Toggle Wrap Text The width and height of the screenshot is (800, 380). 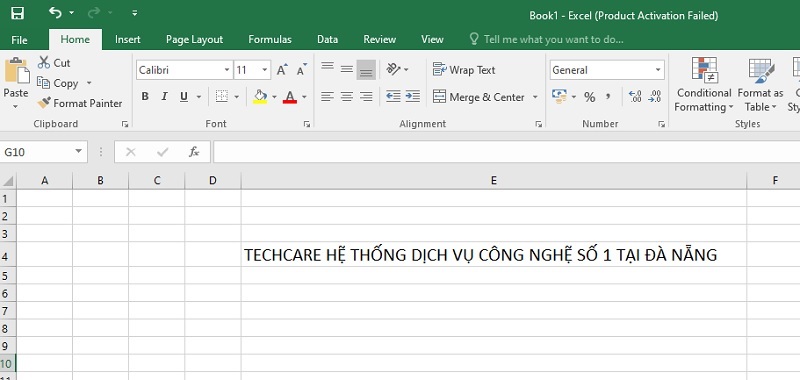464,70
